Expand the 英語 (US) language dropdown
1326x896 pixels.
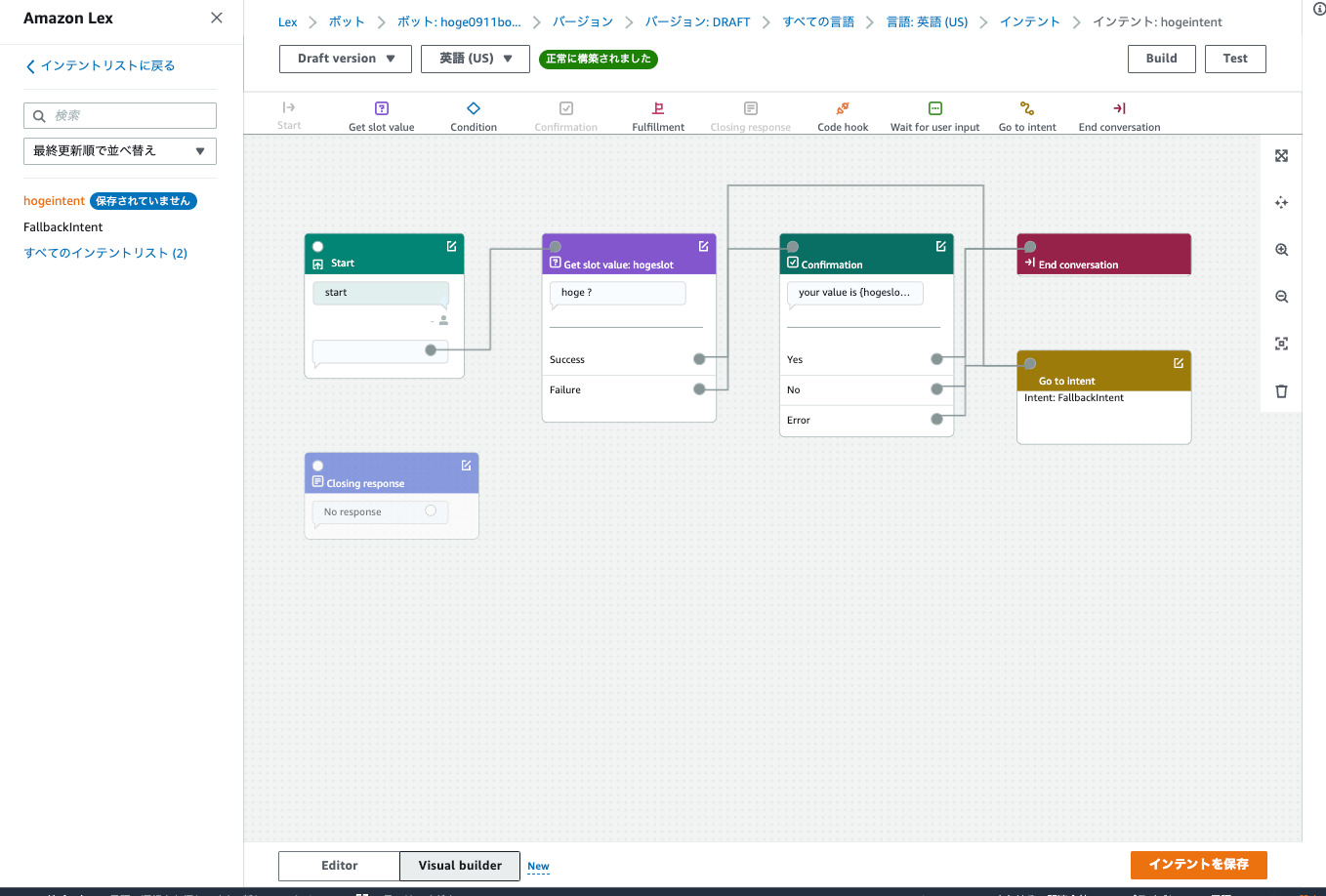point(476,59)
